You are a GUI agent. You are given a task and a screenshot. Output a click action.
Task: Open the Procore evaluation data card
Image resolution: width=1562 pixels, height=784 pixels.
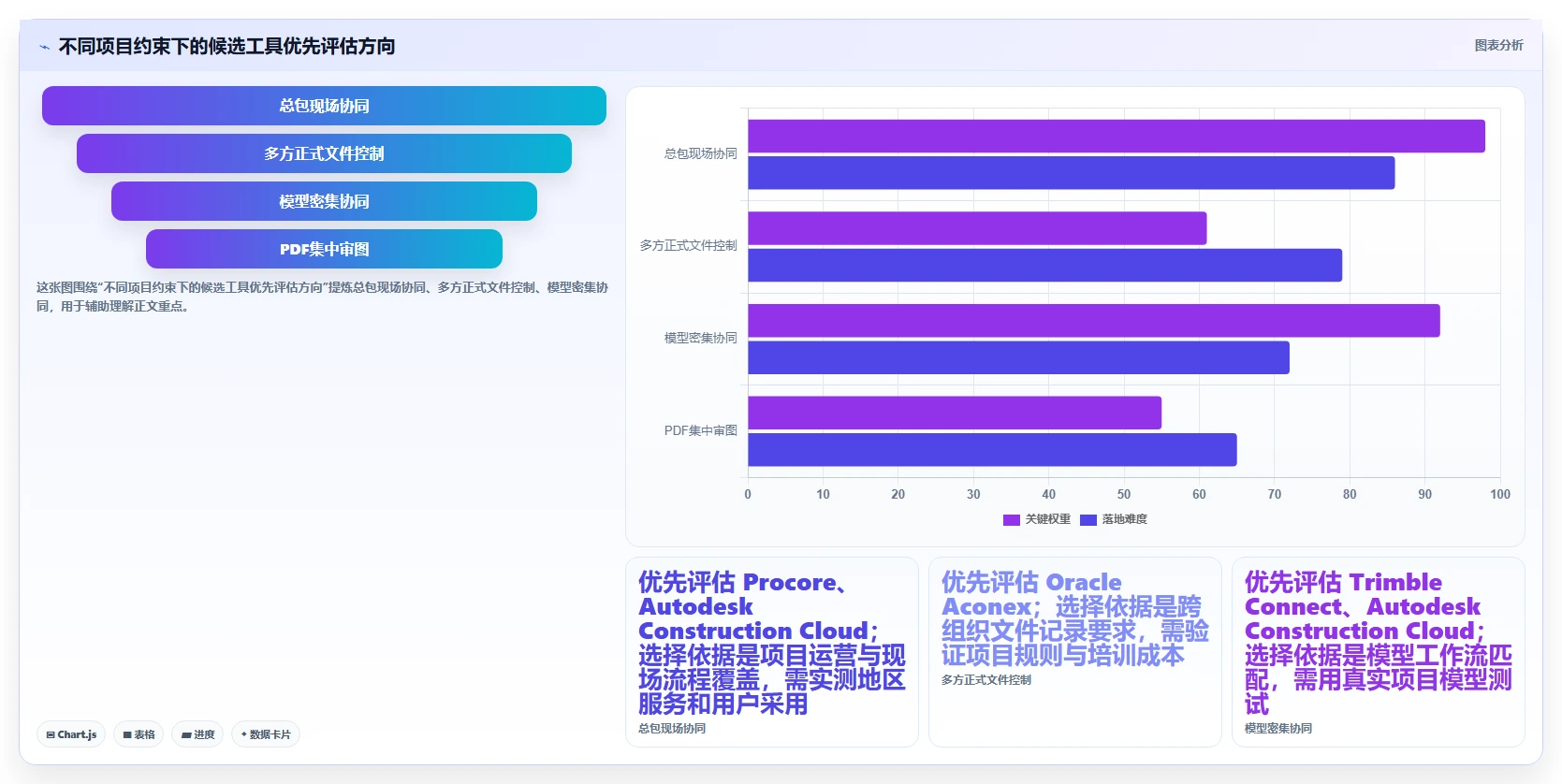click(772, 652)
